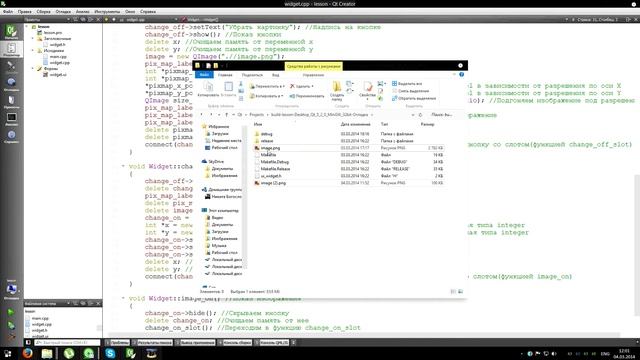The height and width of the screenshot is (360, 640).
Task: Open the Compile Output pane button
Action: point(236,342)
